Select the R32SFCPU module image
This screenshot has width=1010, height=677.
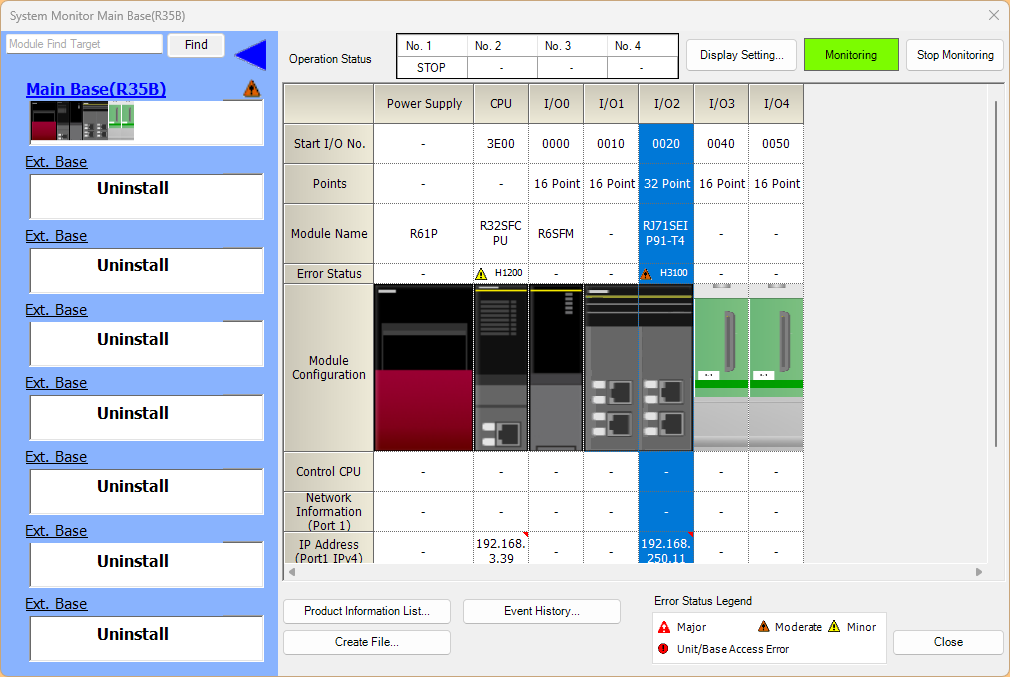[501, 368]
